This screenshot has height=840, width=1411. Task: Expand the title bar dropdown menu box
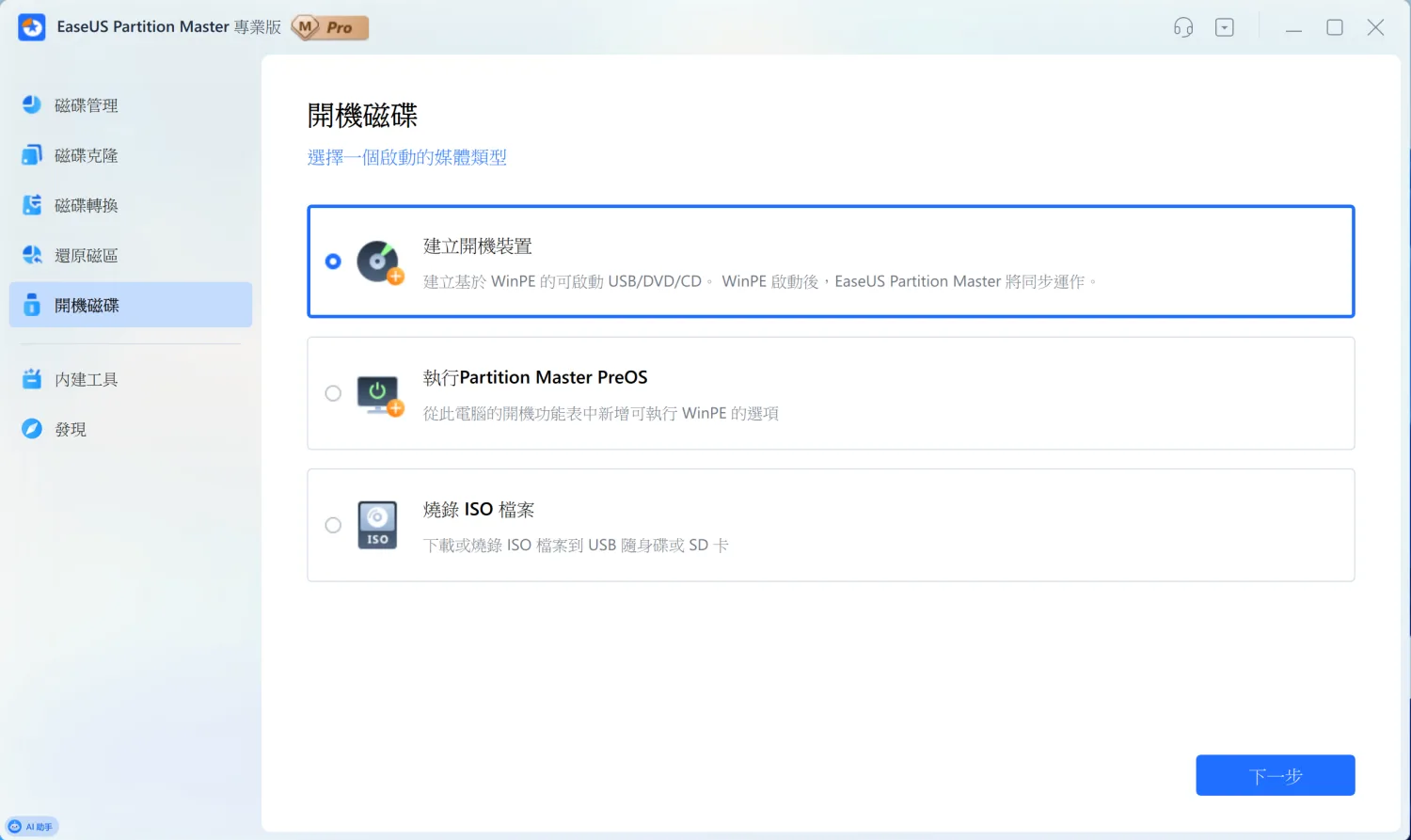(1225, 27)
